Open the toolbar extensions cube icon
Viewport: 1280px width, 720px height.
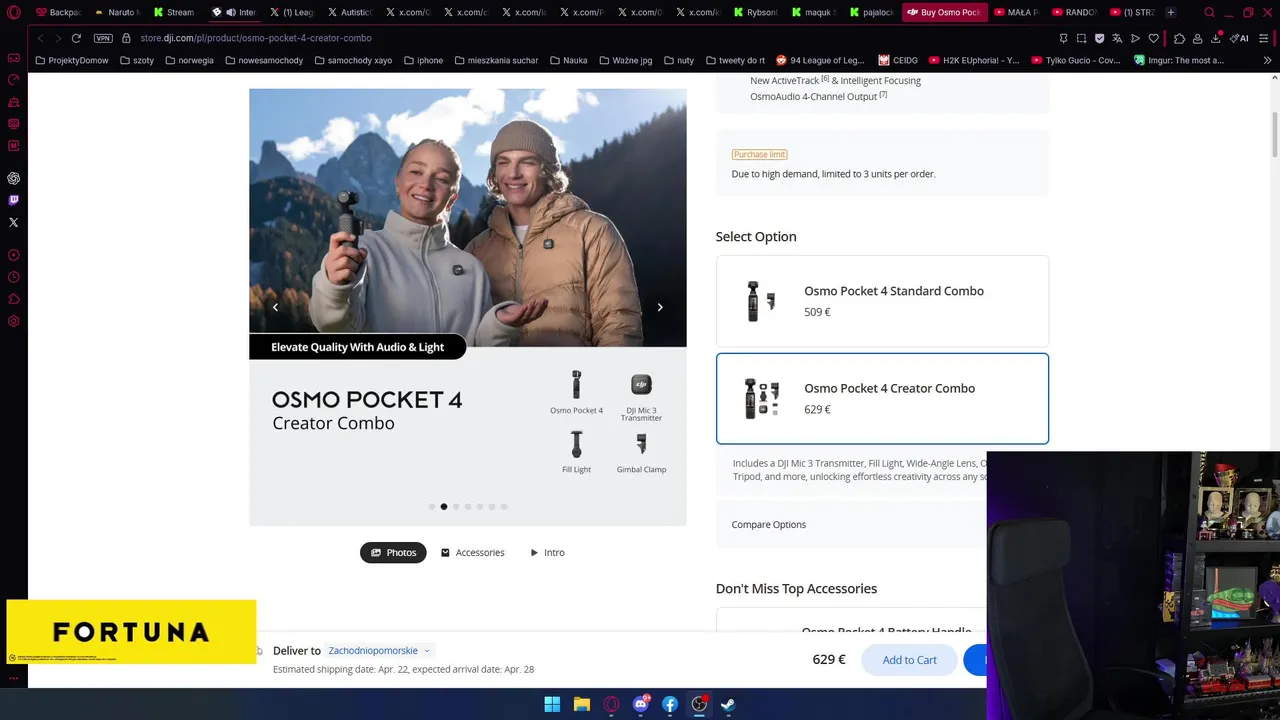point(1180,38)
